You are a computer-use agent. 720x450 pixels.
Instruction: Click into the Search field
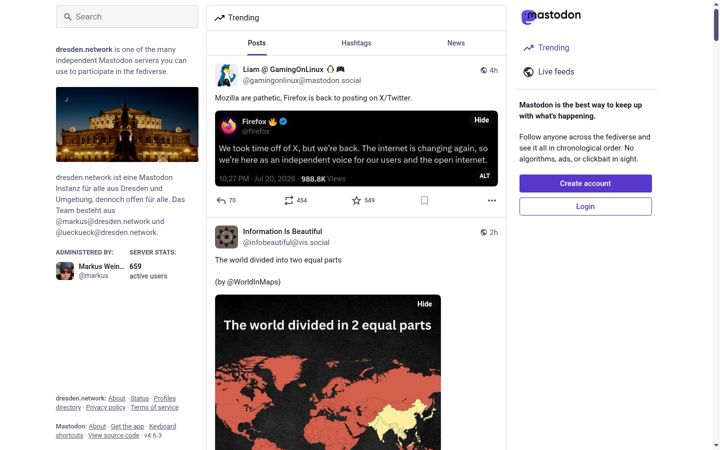tap(127, 17)
